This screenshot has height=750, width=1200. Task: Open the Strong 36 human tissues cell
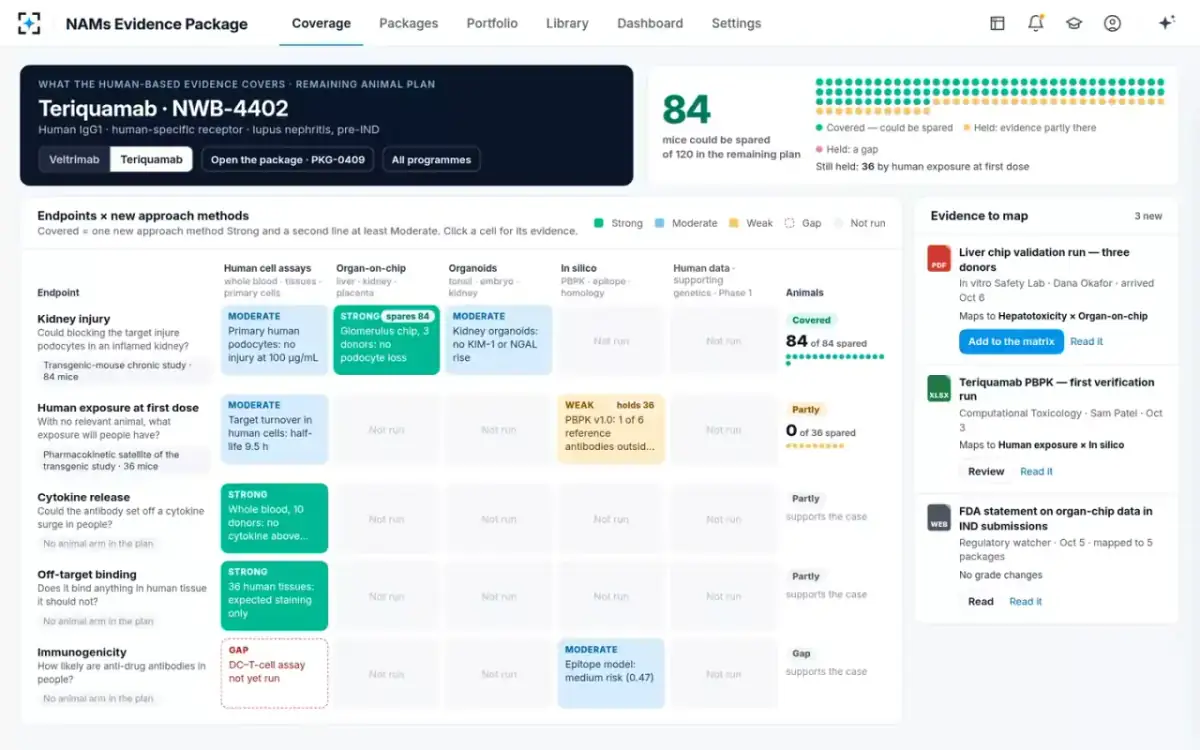[x=274, y=596]
